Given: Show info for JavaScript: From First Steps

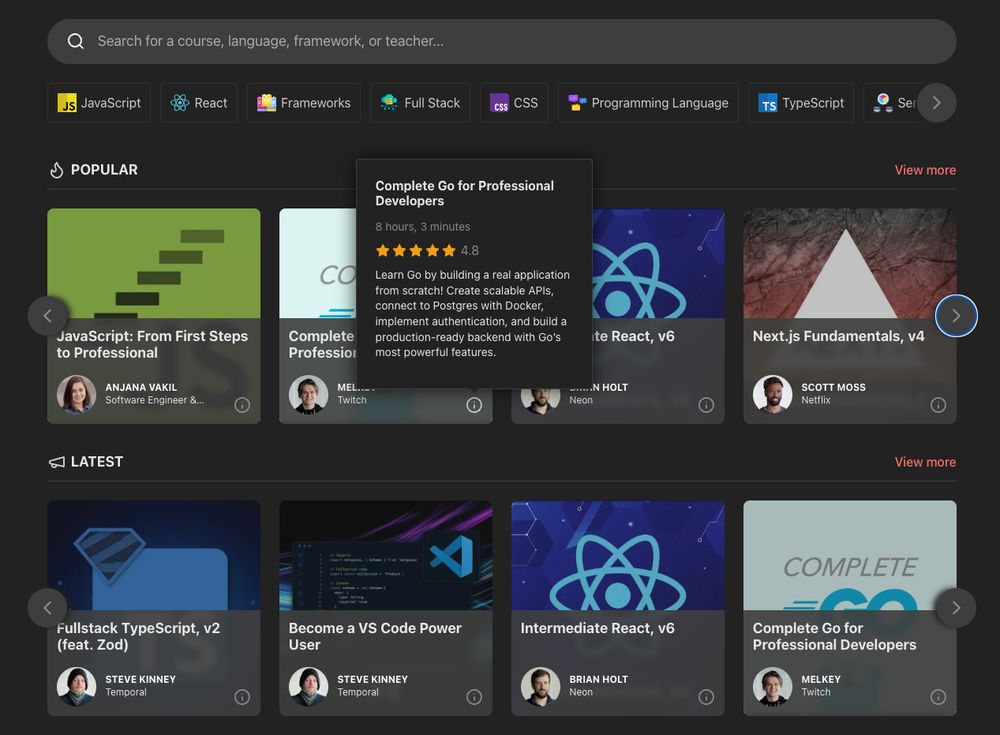Looking at the screenshot, I should point(242,405).
